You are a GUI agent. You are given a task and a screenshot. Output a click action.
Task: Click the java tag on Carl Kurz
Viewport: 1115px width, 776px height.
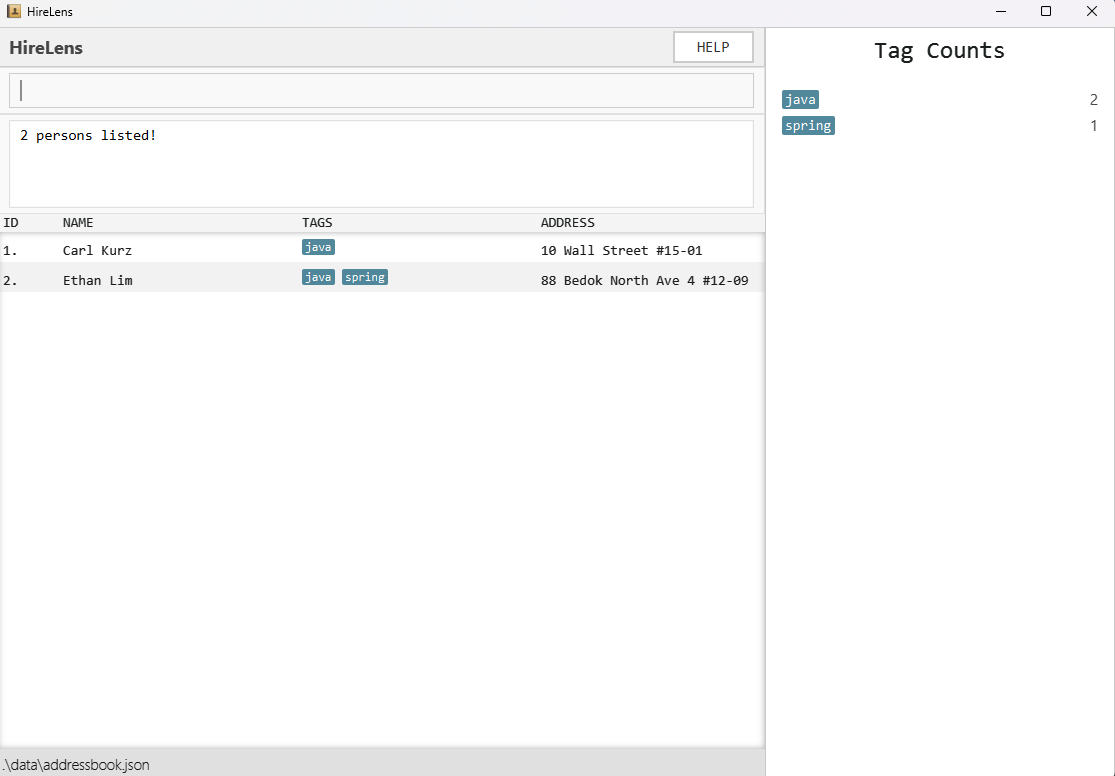318,248
